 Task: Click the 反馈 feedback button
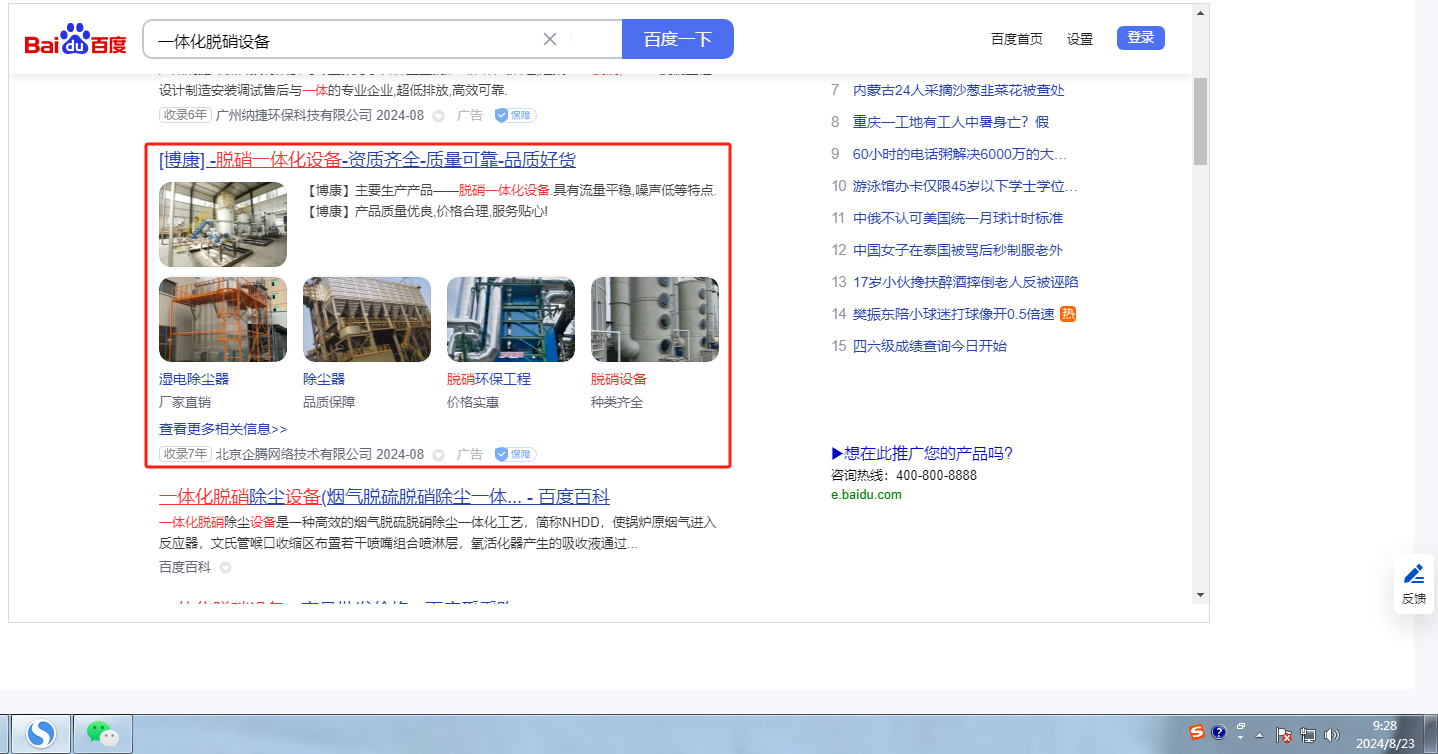[x=1414, y=584]
